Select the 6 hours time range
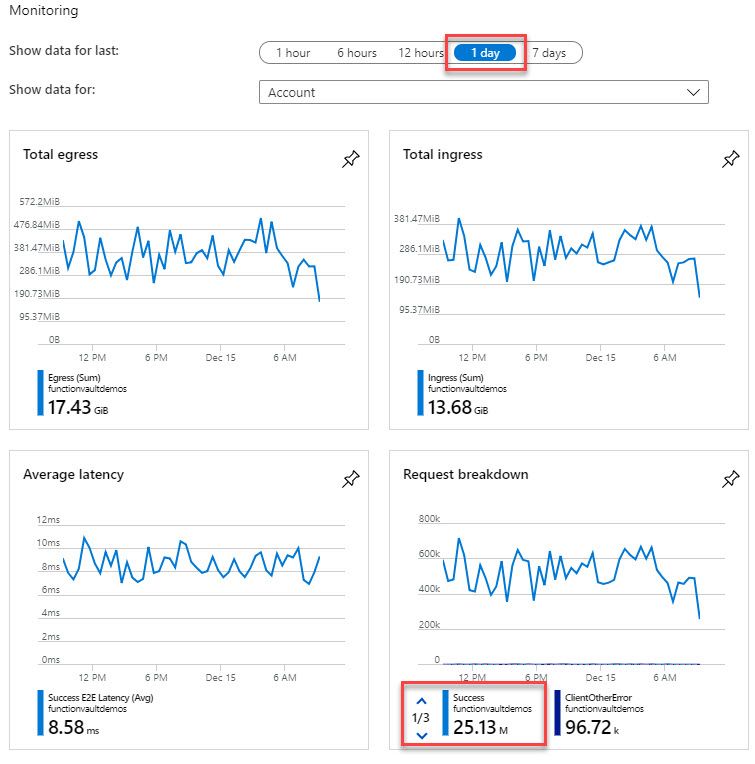Image resolution: width=755 pixels, height=764 pixels. click(356, 53)
